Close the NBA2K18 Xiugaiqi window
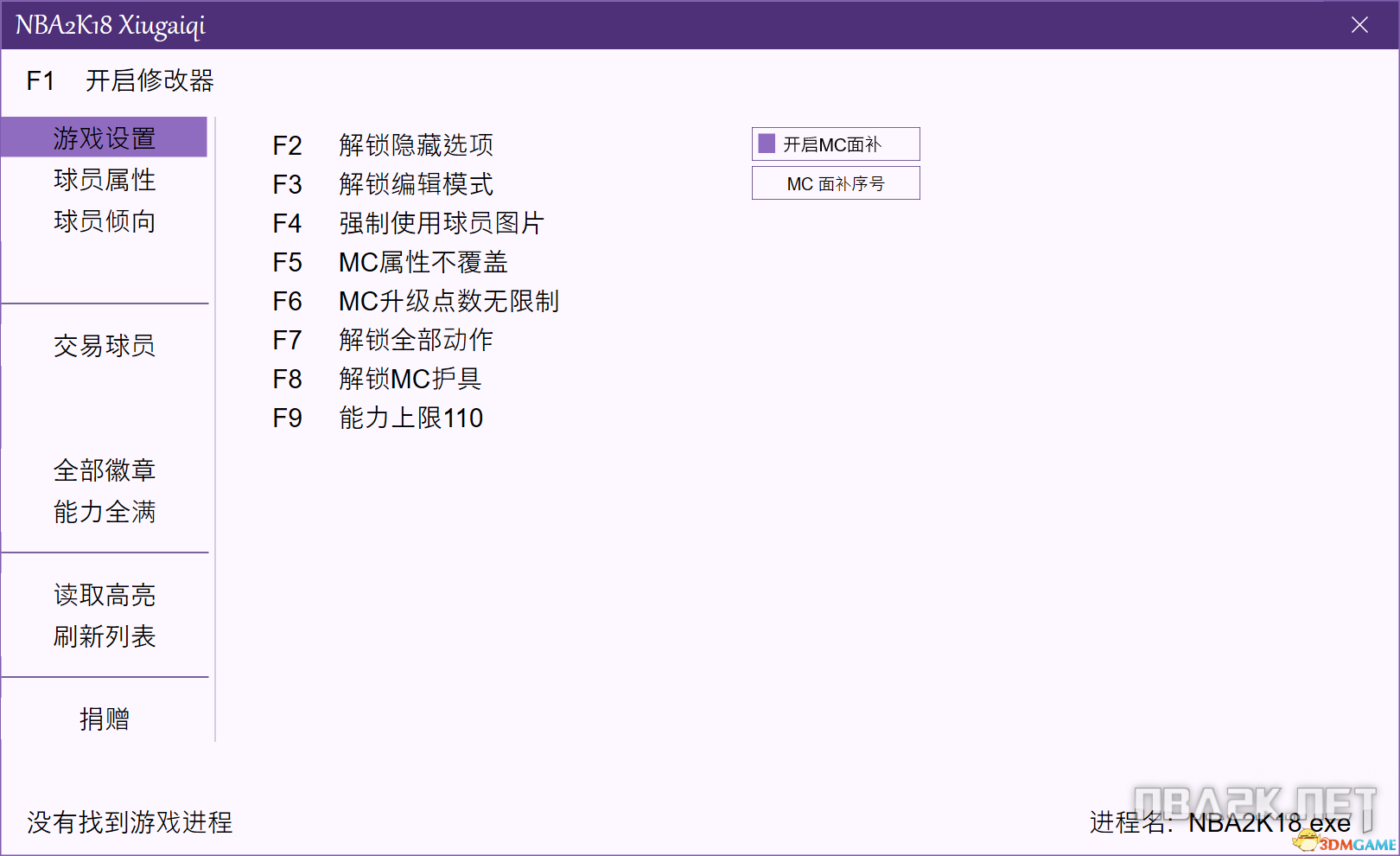The width and height of the screenshot is (1400, 856). (1359, 25)
